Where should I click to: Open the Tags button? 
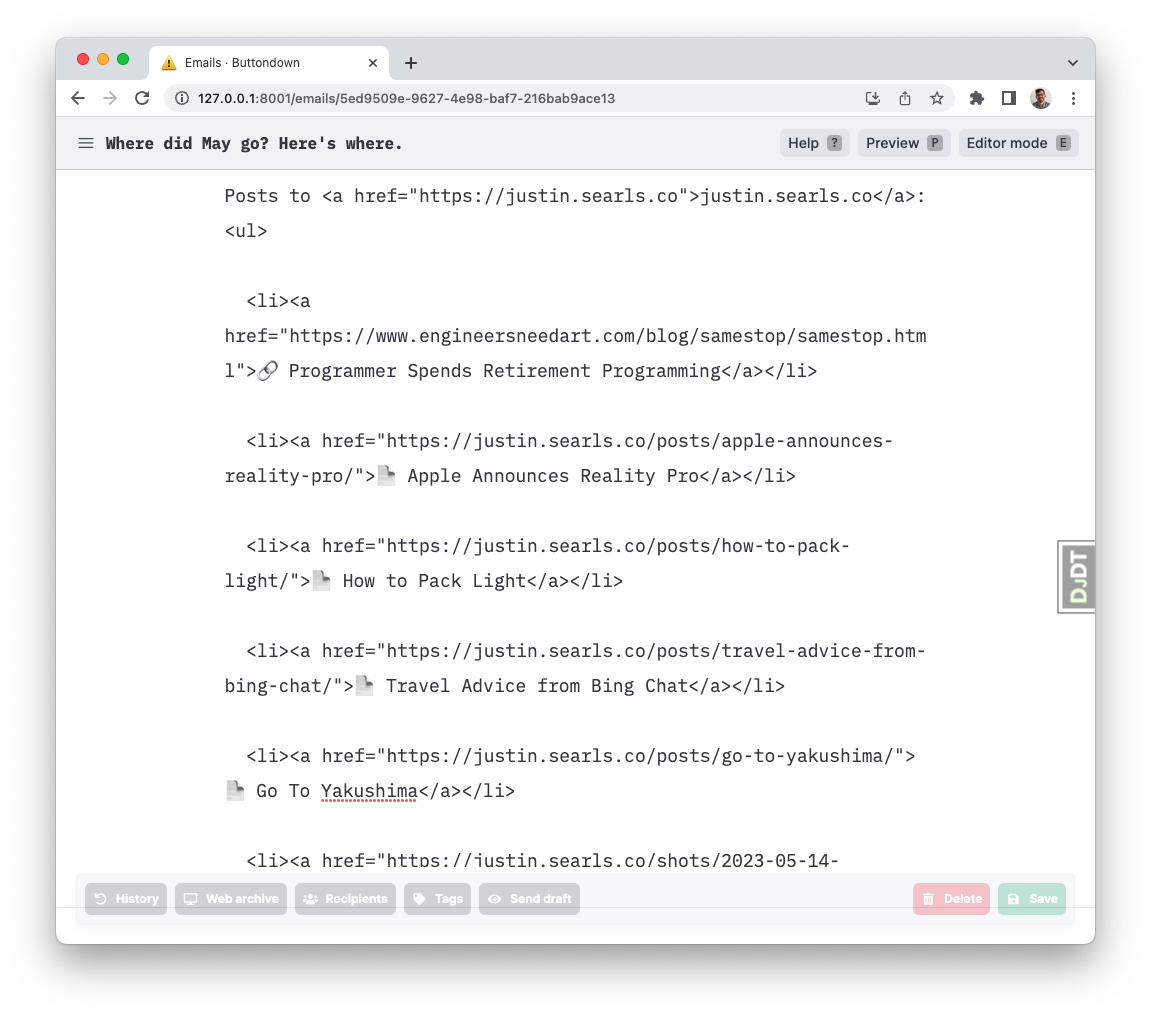click(x=437, y=899)
